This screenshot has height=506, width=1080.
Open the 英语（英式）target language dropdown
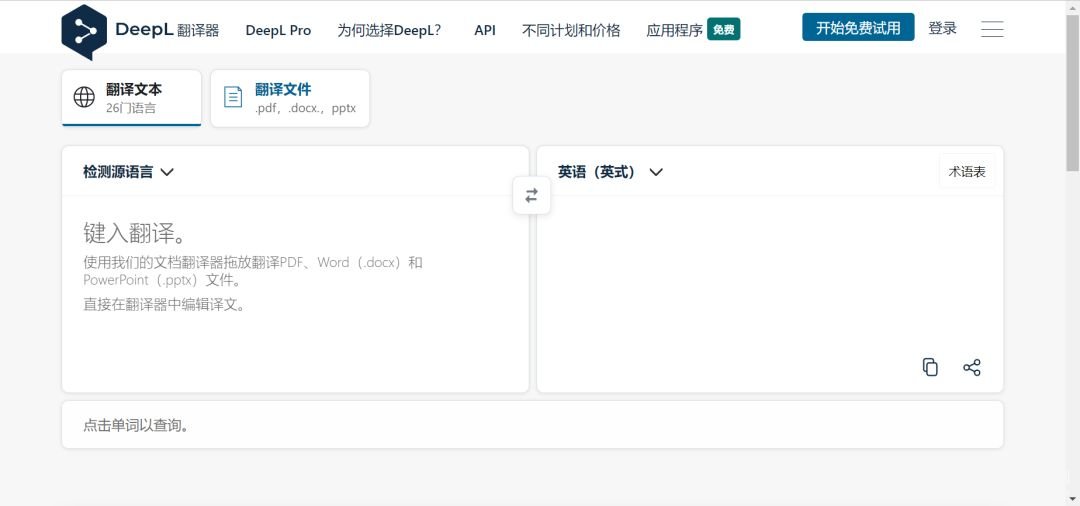pos(610,172)
